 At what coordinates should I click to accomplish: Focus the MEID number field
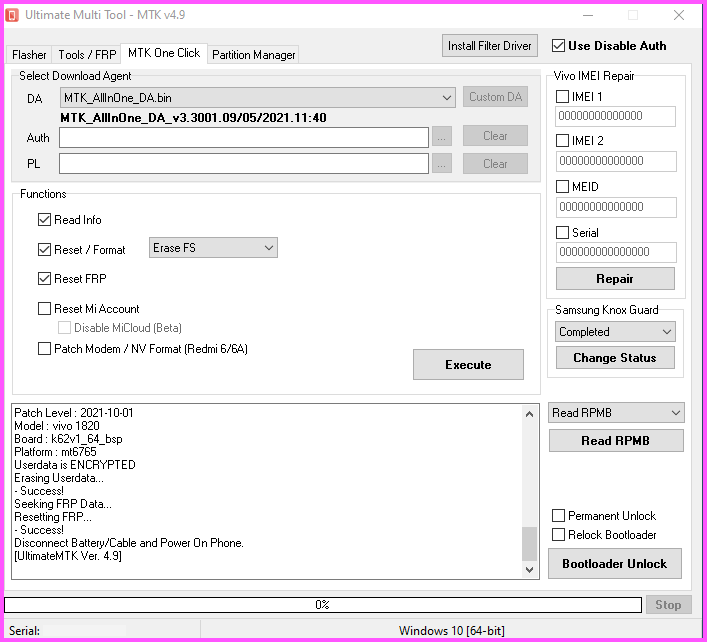[x=616, y=207]
